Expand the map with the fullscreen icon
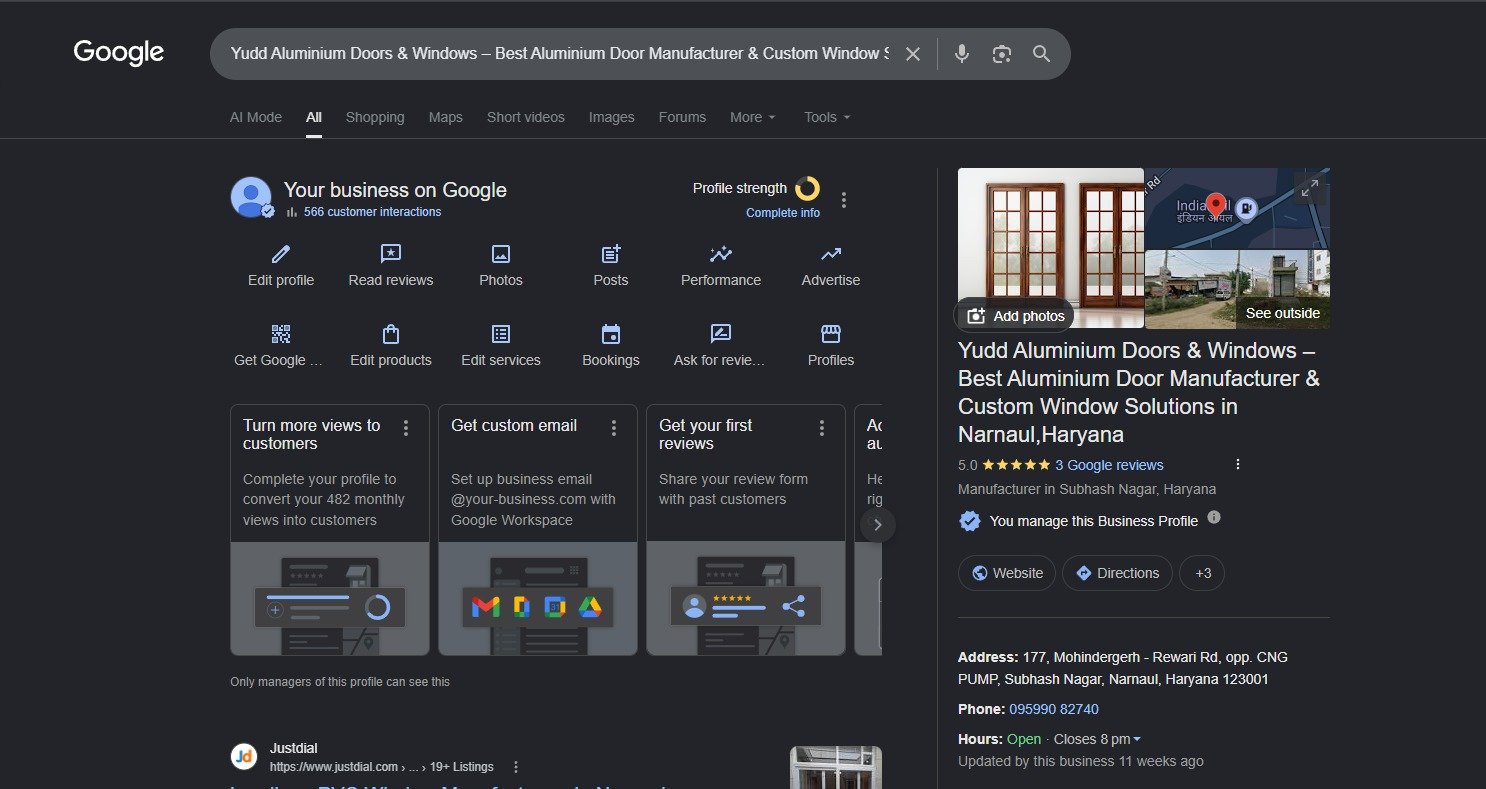This screenshot has width=1486, height=789. pos(1309,188)
